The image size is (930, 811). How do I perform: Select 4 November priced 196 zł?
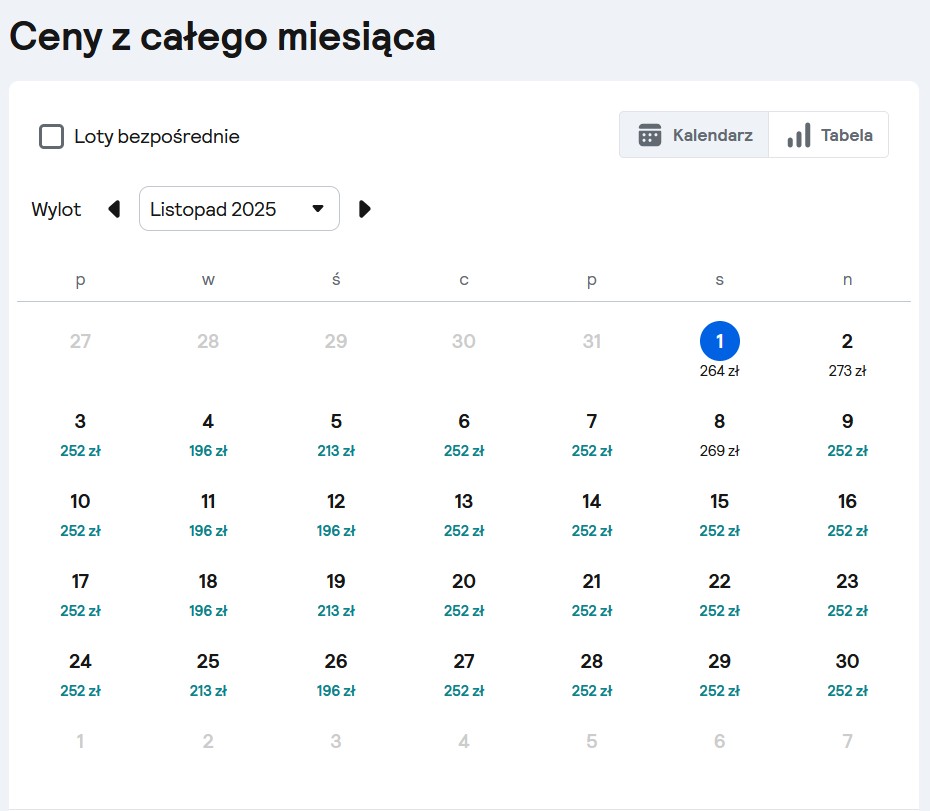tap(208, 435)
